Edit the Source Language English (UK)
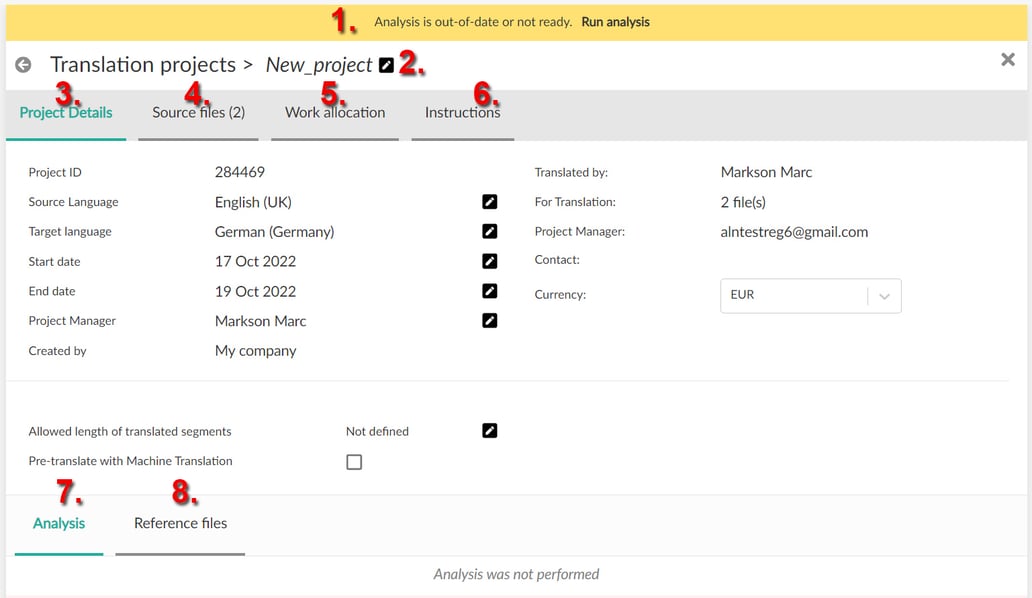Viewport: 1032px width, 598px height. (490, 202)
